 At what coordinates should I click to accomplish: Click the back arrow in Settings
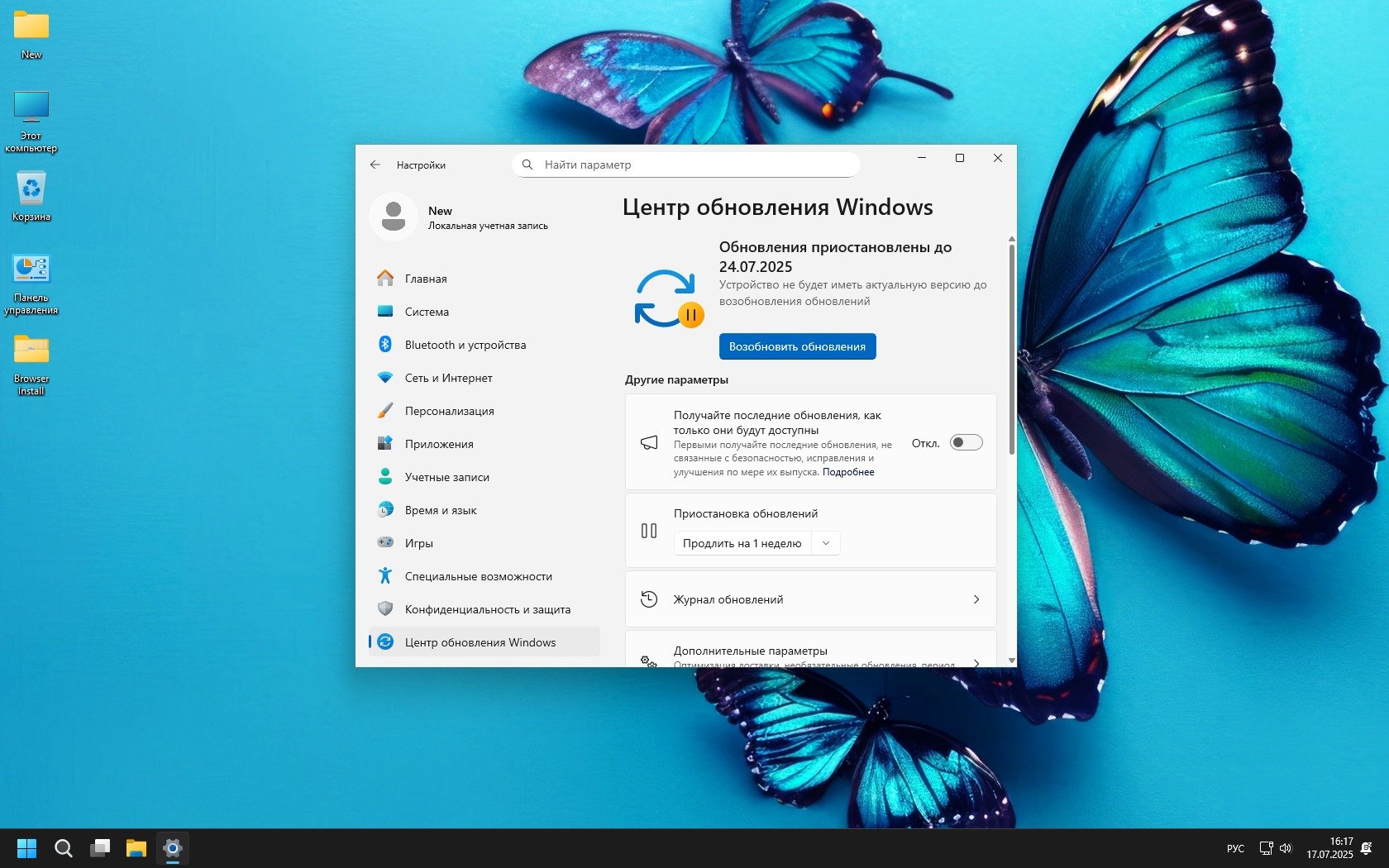coord(375,165)
